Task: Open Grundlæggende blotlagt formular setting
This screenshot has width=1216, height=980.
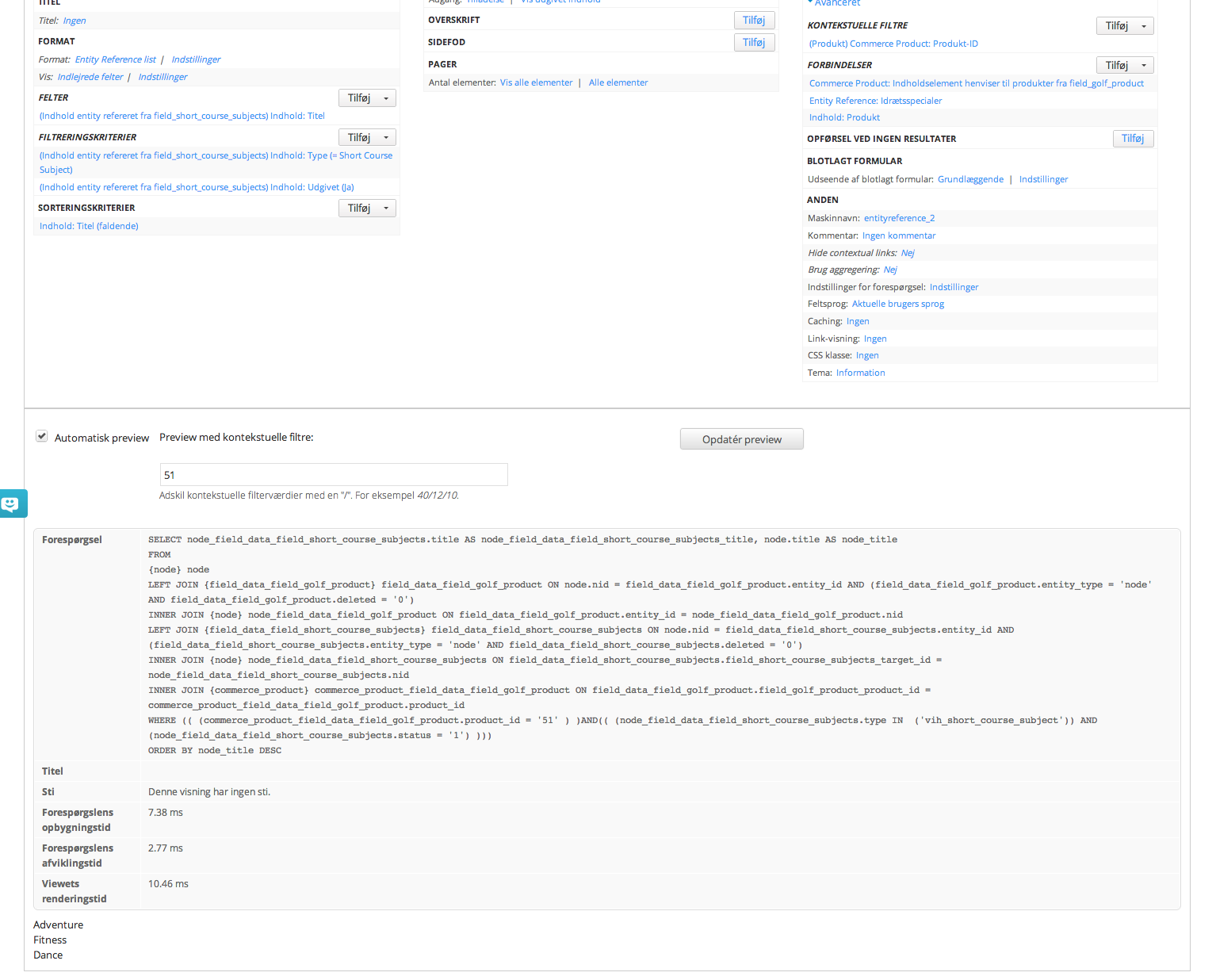Action: (970, 179)
